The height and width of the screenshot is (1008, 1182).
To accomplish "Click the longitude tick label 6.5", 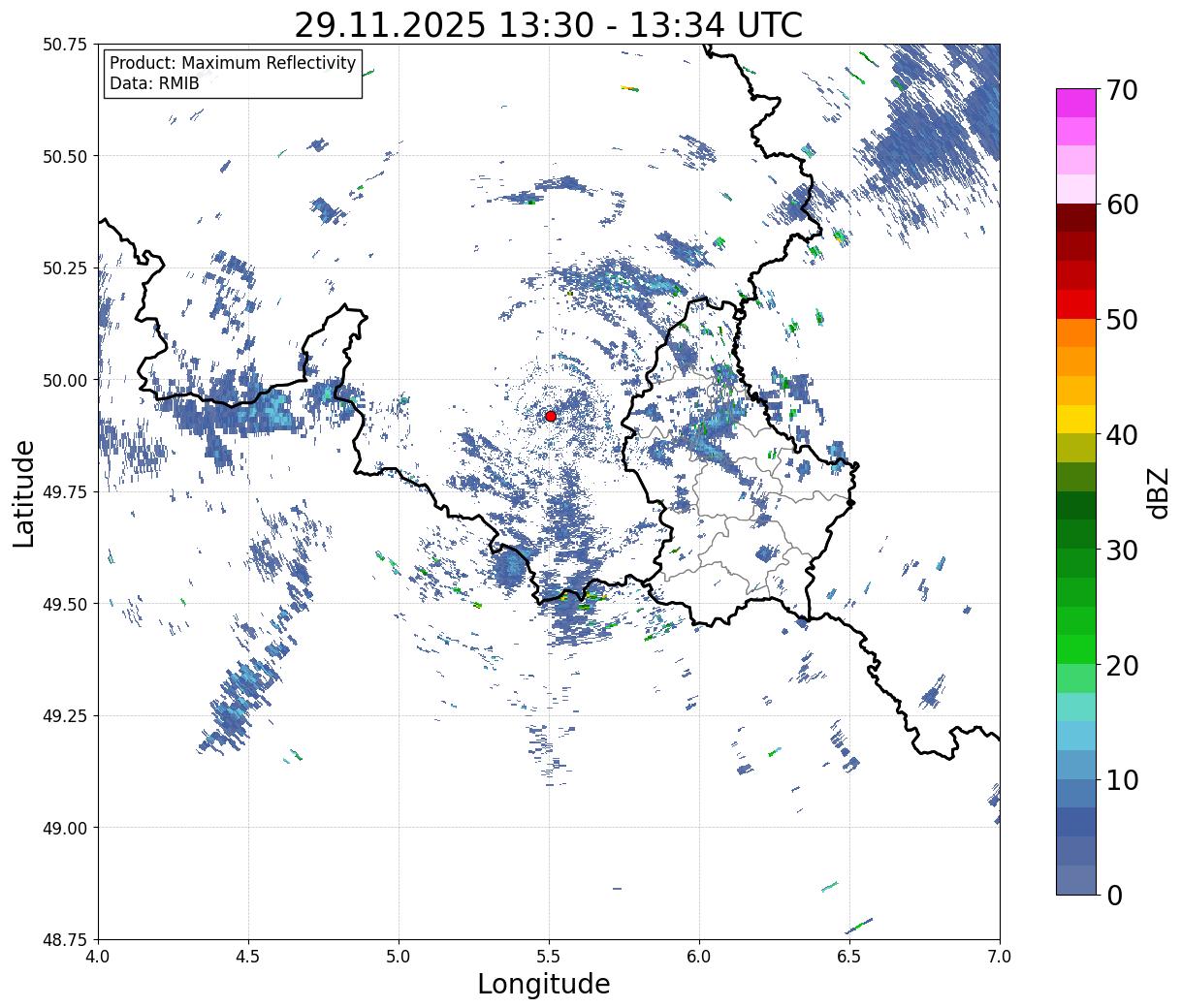I will (849, 957).
